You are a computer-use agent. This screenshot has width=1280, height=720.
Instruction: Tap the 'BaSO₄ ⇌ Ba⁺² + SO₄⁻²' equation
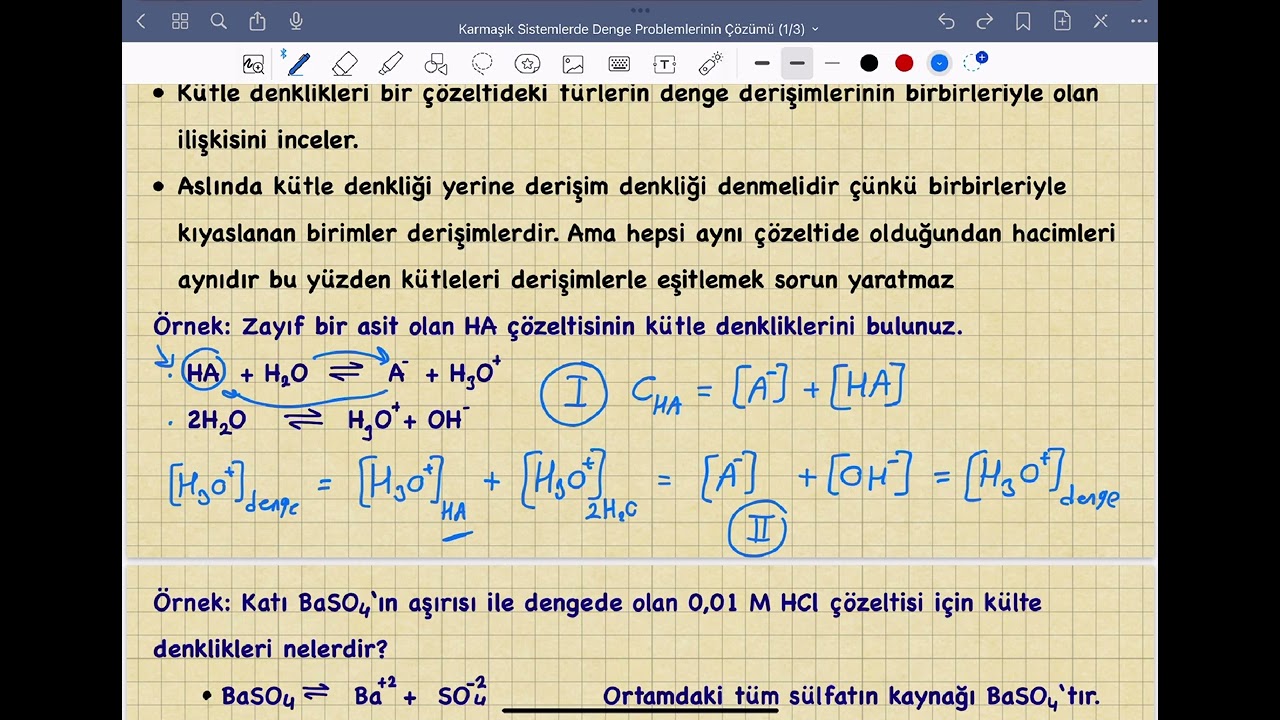tap(354, 694)
